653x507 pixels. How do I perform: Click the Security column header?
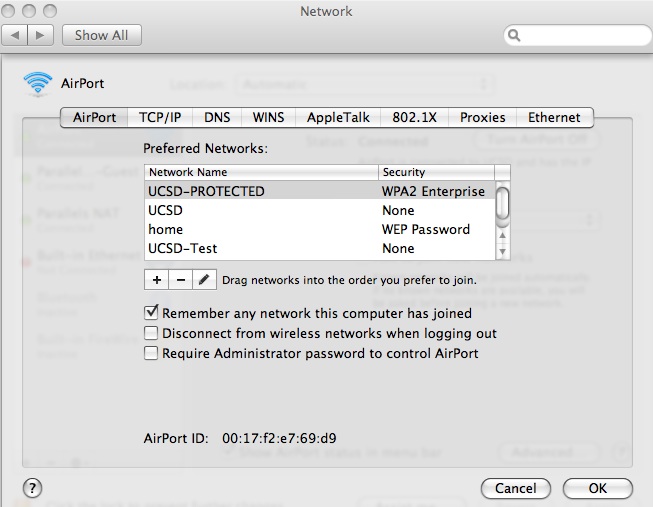pyautogui.click(x=435, y=172)
